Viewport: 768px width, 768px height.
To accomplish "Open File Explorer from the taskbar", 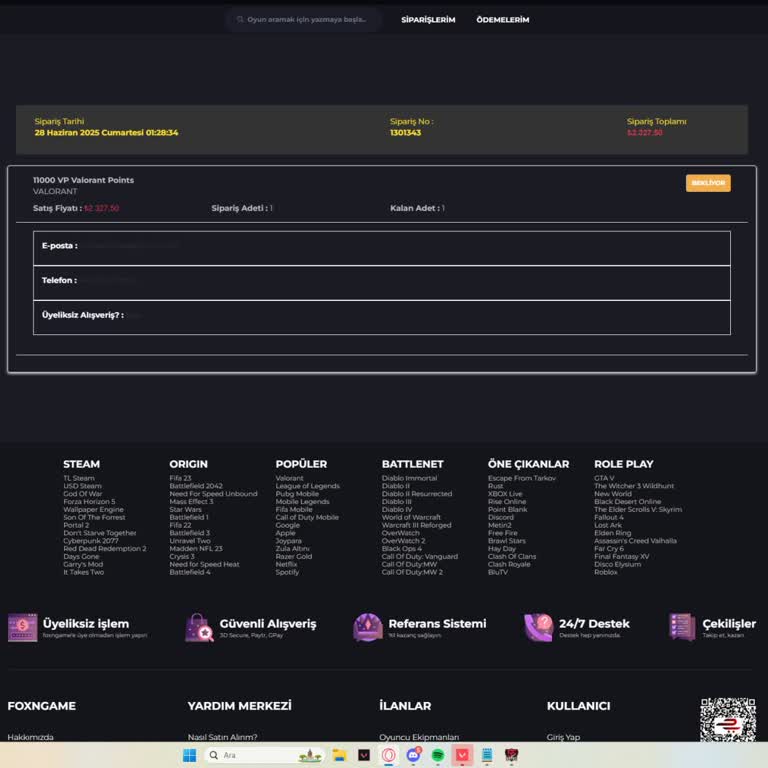I will [339, 755].
